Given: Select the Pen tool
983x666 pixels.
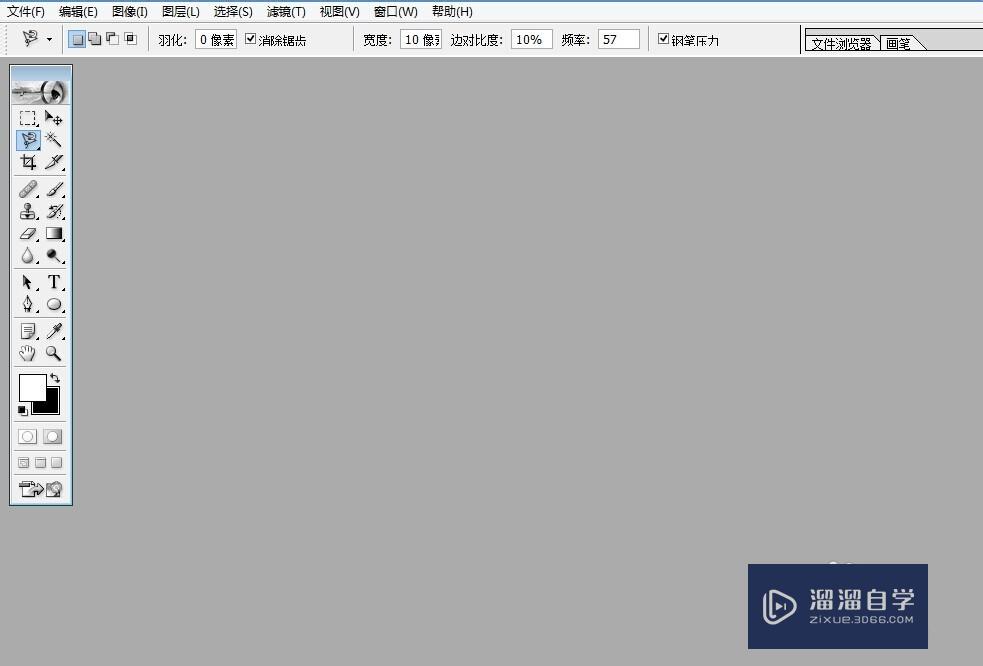Looking at the screenshot, I should (28, 304).
